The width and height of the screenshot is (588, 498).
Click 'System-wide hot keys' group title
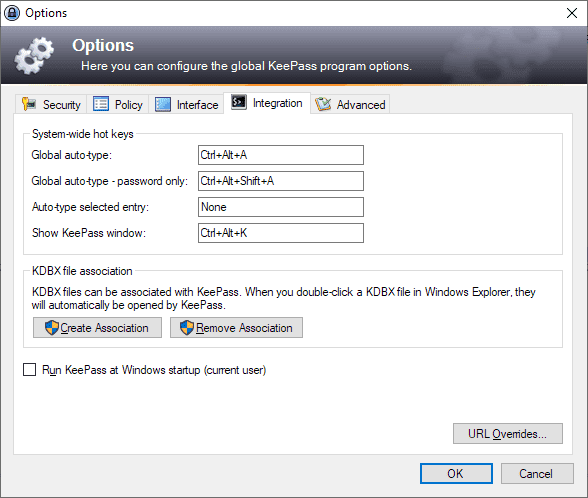tap(82, 134)
